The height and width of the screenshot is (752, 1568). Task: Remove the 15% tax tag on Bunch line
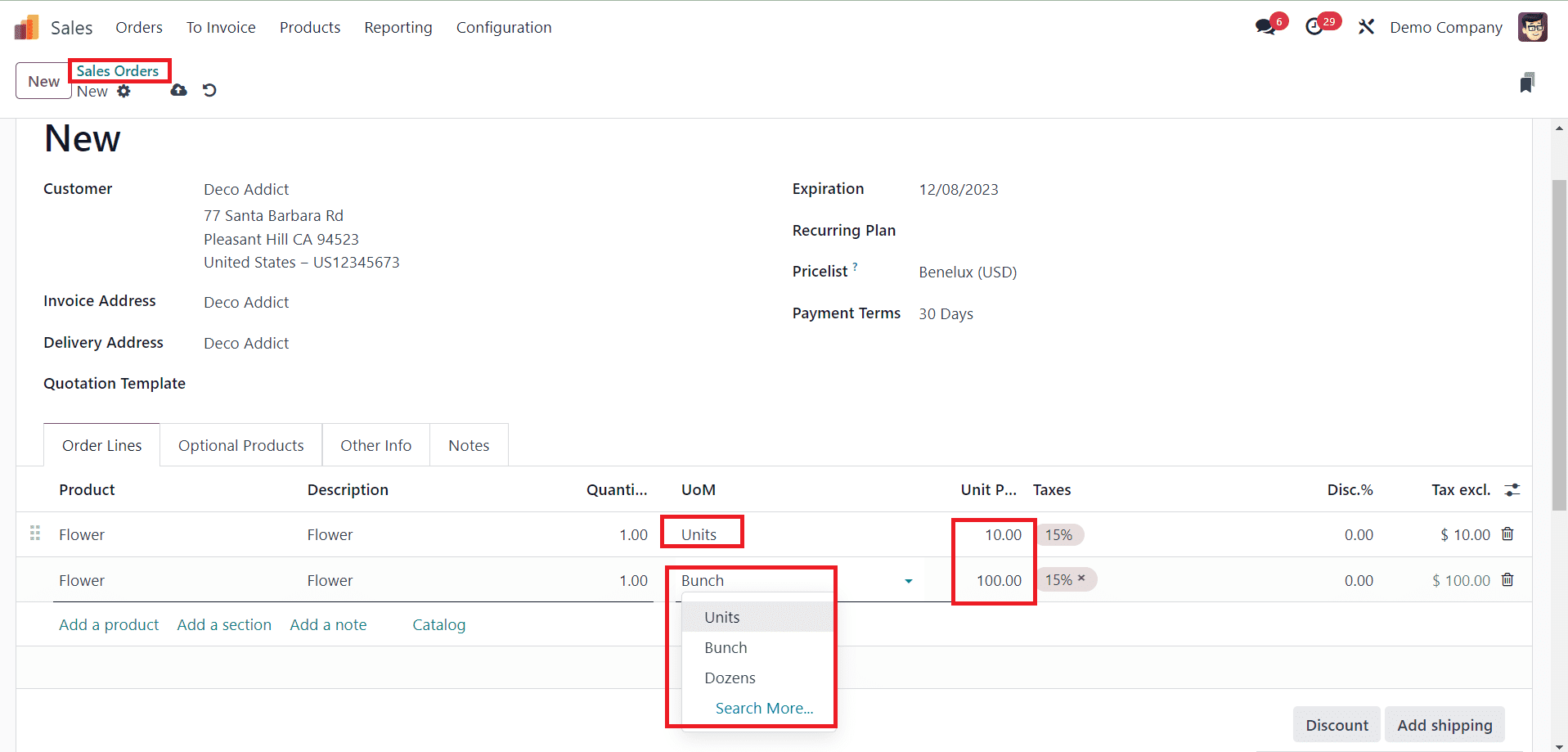(x=1081, y=578)
